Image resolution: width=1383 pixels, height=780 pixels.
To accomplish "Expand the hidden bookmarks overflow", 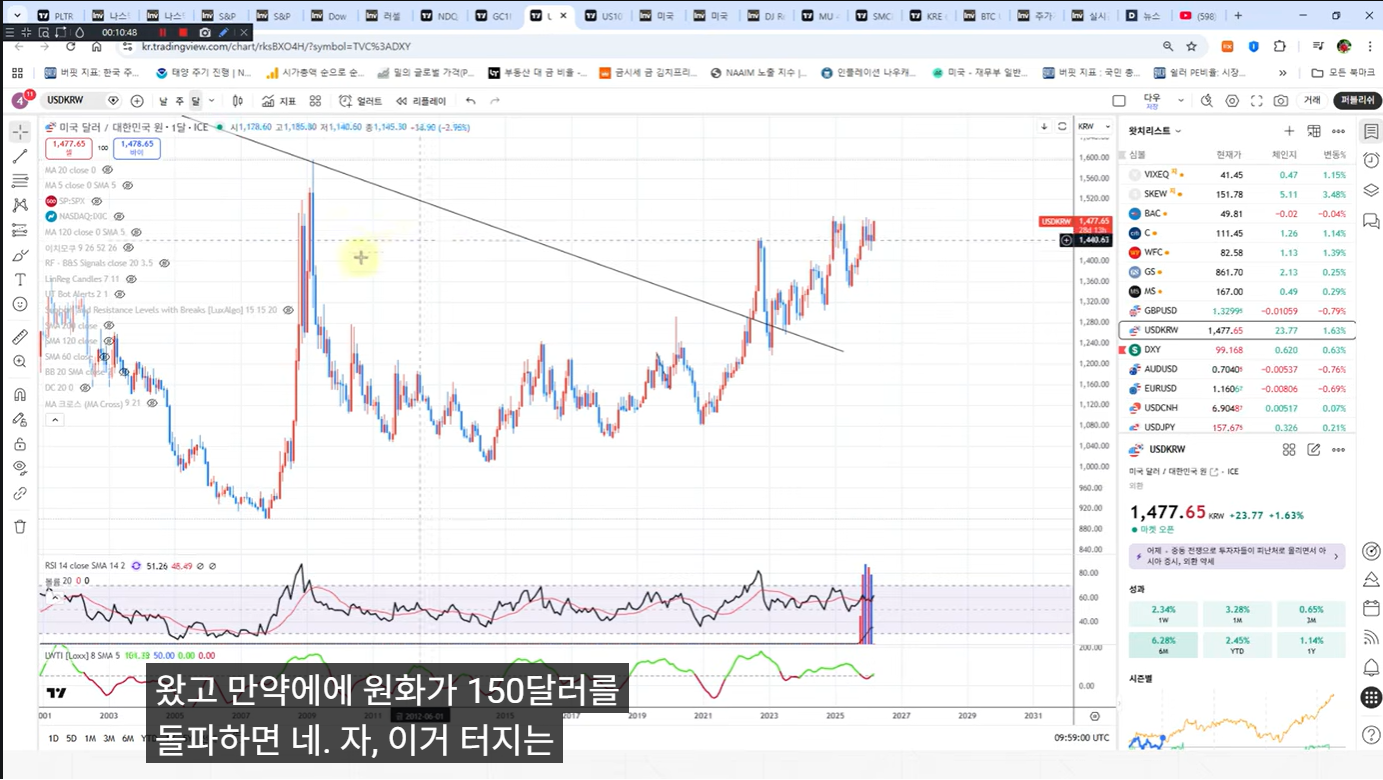I will (x=1283, y=73).
